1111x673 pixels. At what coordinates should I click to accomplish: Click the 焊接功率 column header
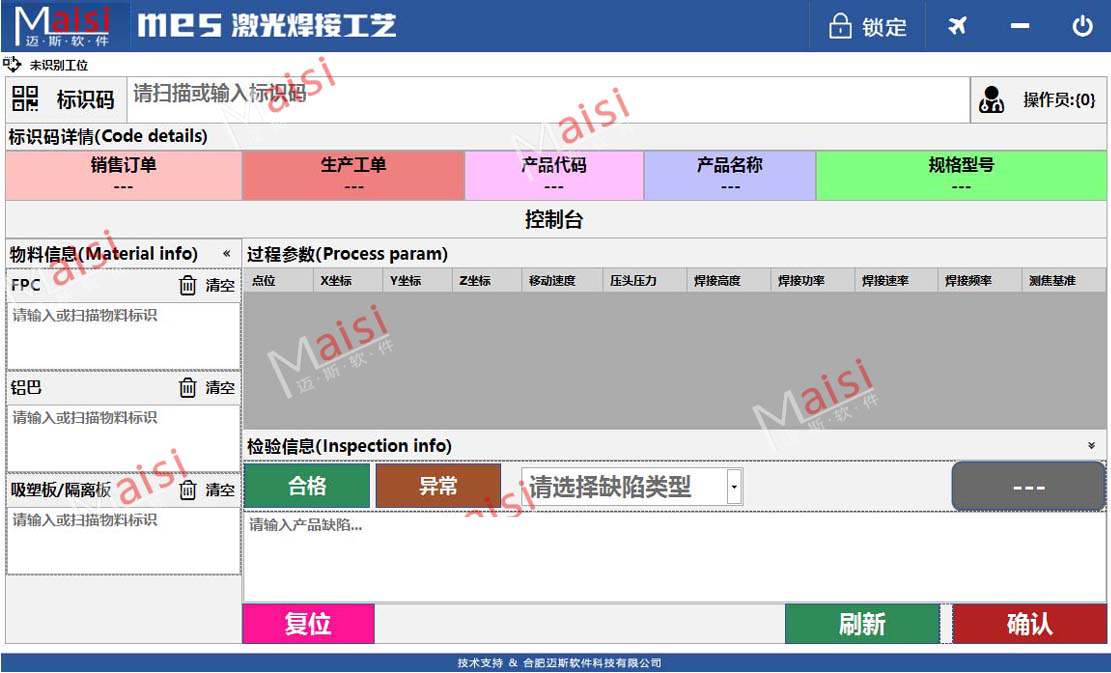coord(801,281)
